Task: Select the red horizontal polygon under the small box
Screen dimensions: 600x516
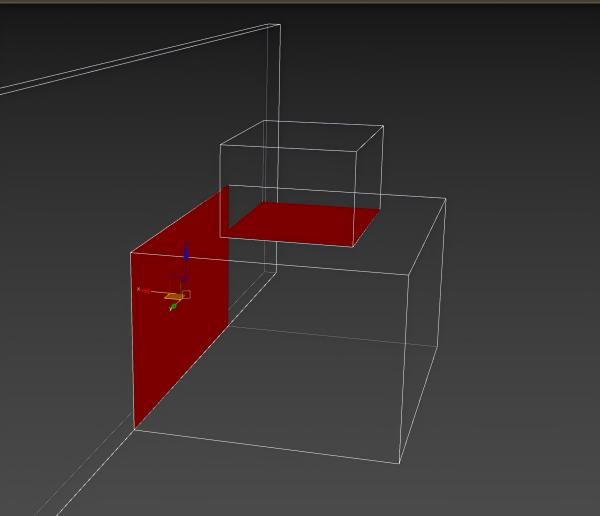Action: pos(300,222)
